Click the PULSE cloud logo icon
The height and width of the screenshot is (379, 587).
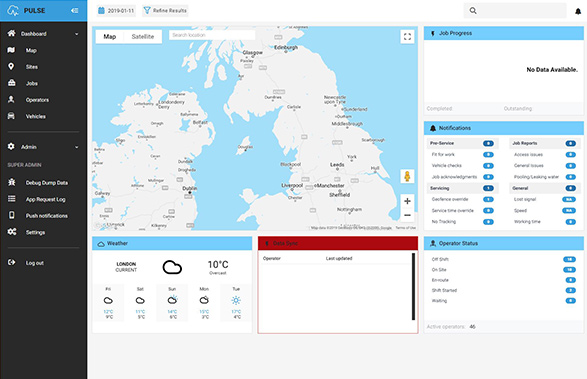click(12, 10)
